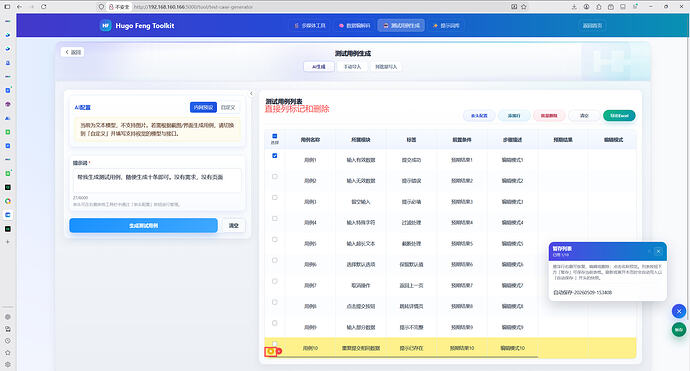This screenshot has width=690, height=371.
Task: Click the 清空 button above the table
Action: (x=584, y=116)
